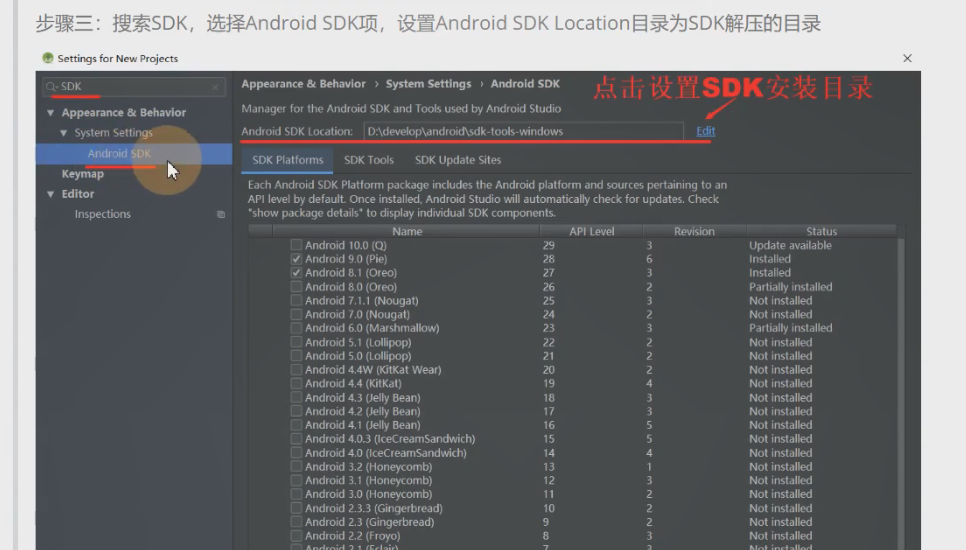
Task: Check the Android 4.1 (Jelly Bean) checkbox
Action: coord(296,425)
